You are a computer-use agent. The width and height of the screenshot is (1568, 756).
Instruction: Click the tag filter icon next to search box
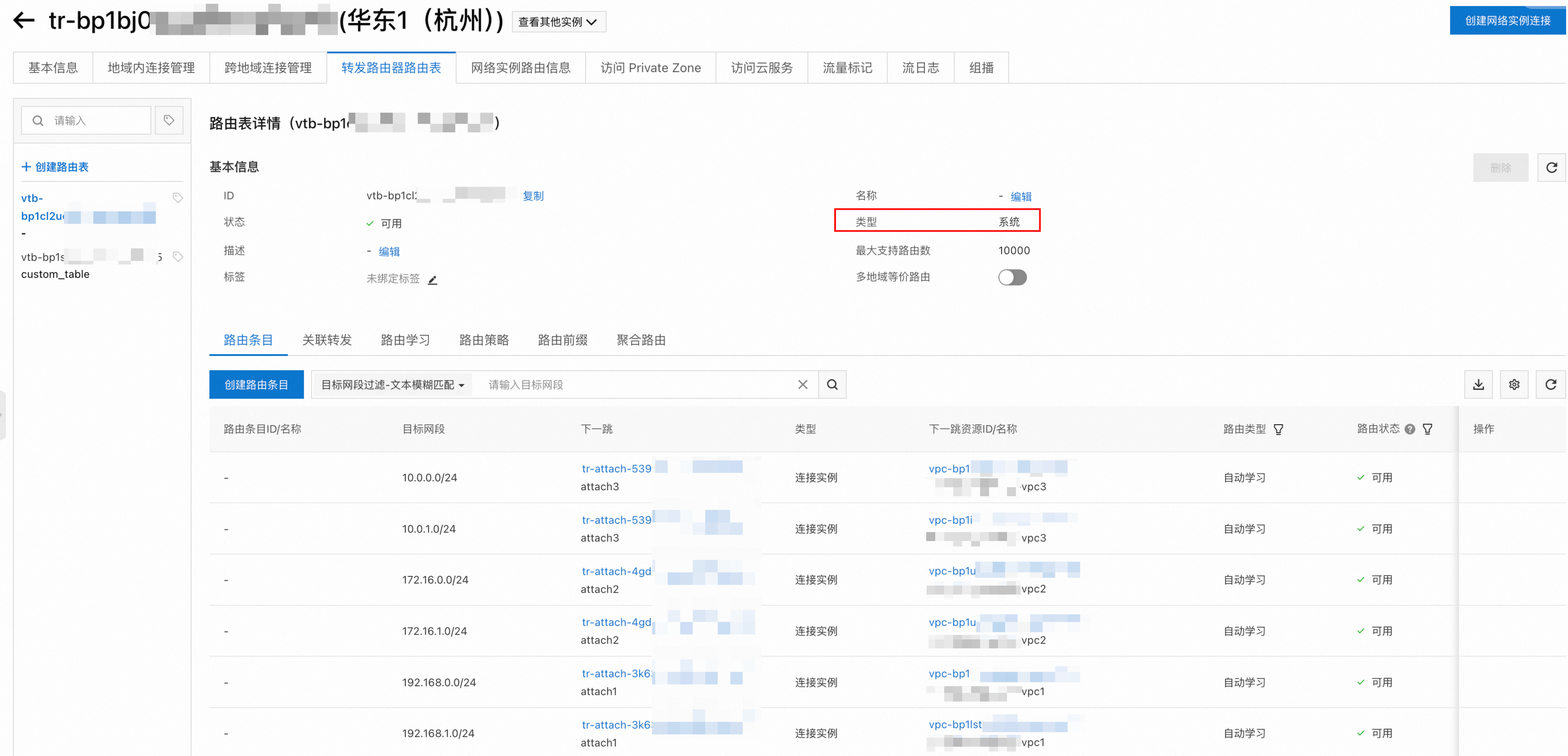pyautogui.click(x=169, y=120)
